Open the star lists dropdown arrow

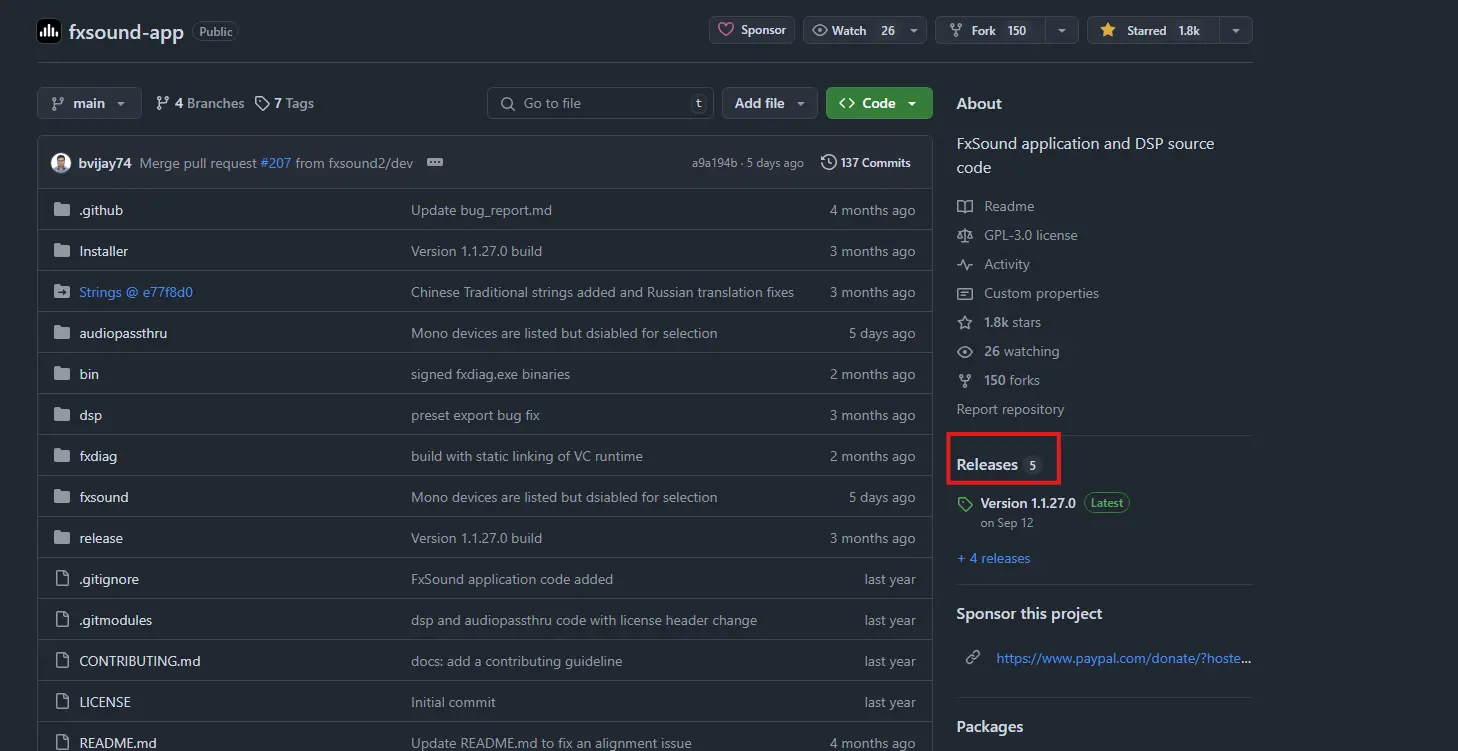pyautogui.click(x=1236, y=30)
